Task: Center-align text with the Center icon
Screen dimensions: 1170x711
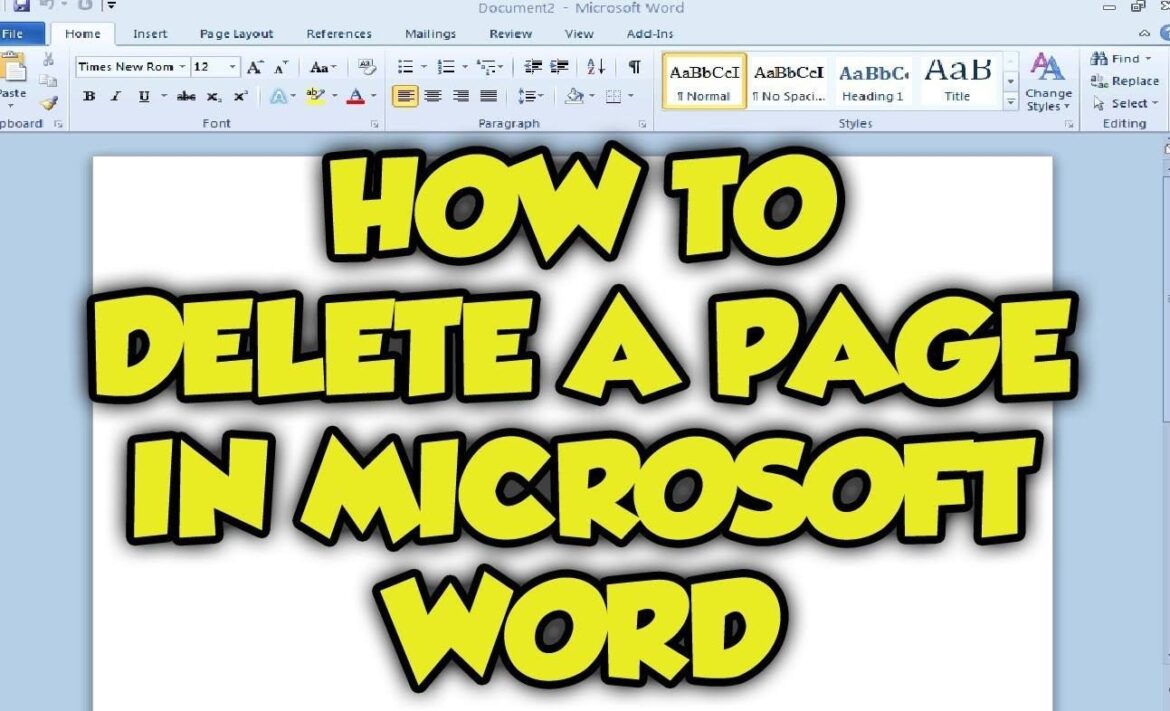Action: pos(433,97)
